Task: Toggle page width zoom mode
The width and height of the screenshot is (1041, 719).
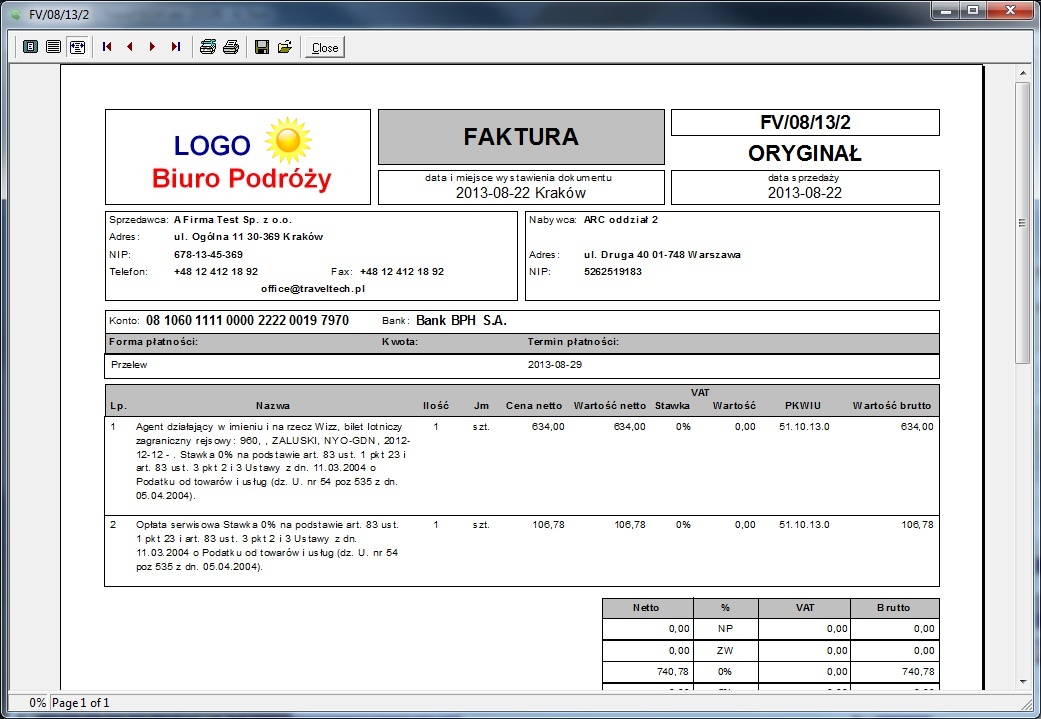Action: [x=78, y=47]
